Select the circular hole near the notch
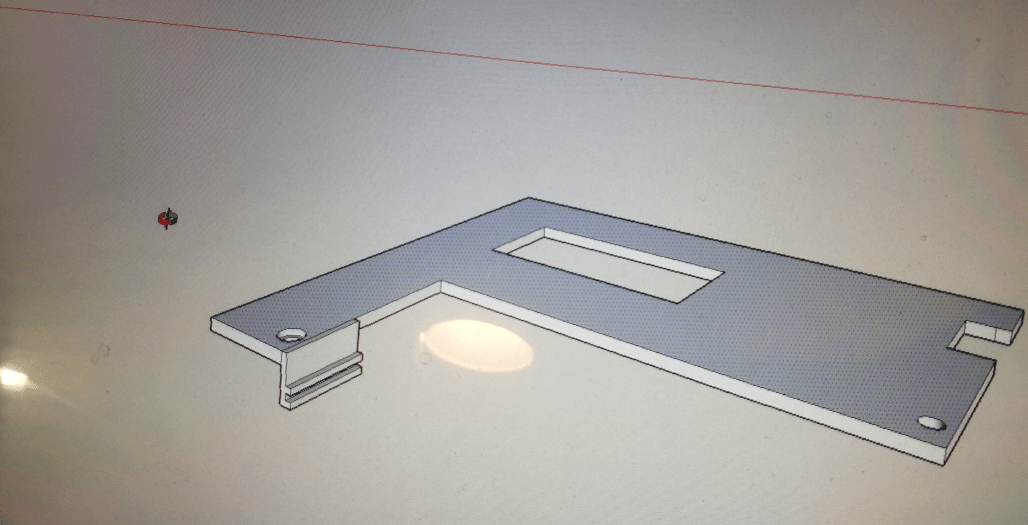1028x525 pixels. pos(931,423)
